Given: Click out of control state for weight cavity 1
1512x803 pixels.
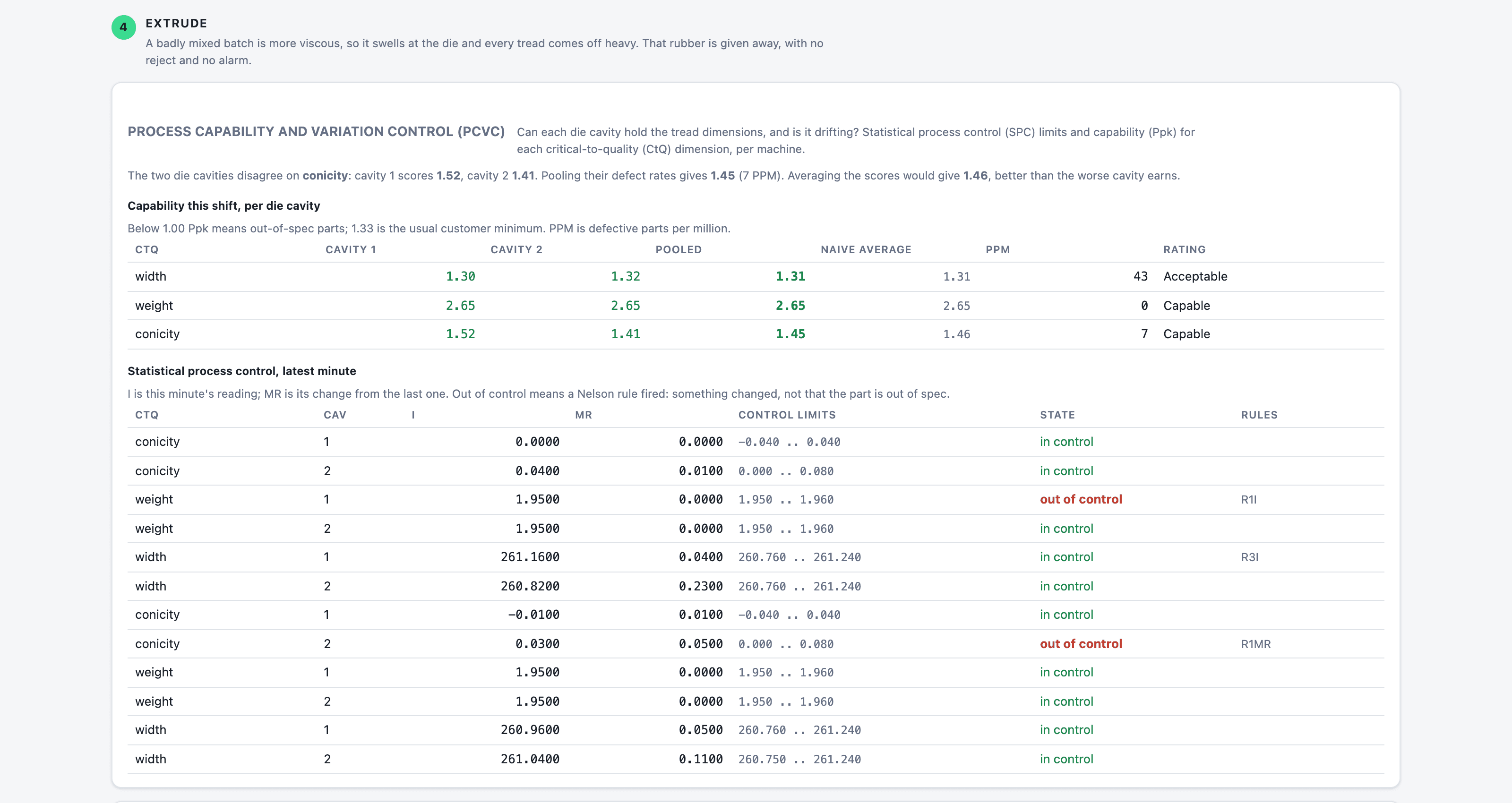Looking at the screenshot, I should click(x=1081, y=500).
